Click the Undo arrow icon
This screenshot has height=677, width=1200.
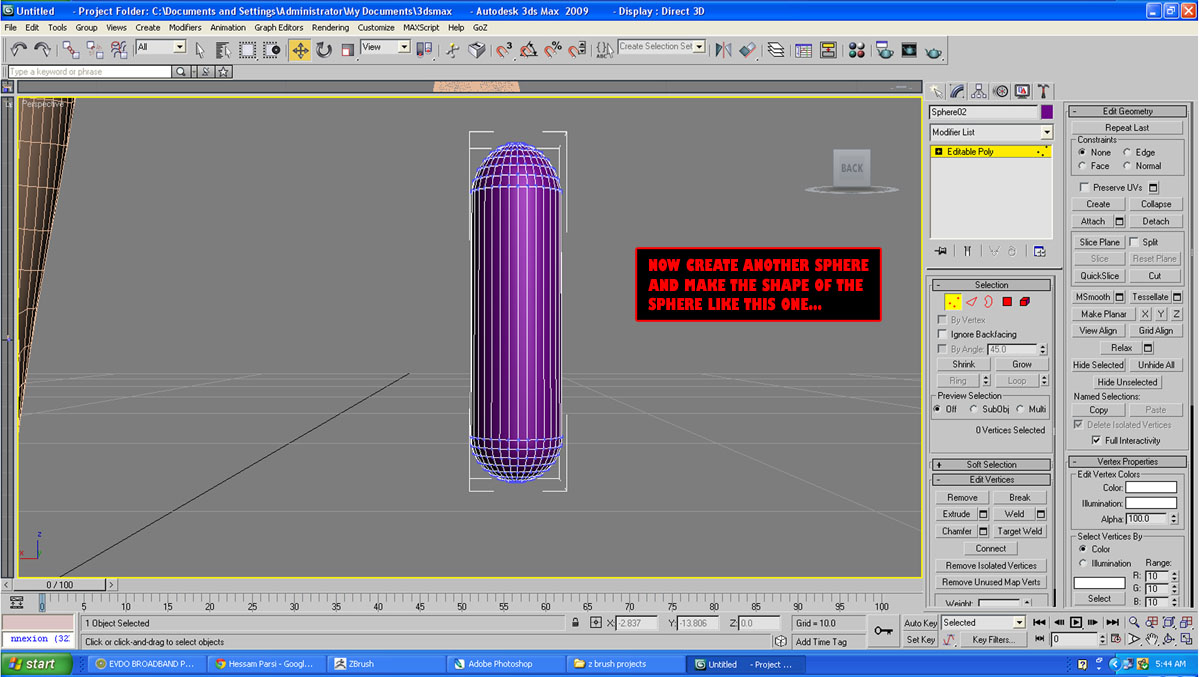pos(19,49)
